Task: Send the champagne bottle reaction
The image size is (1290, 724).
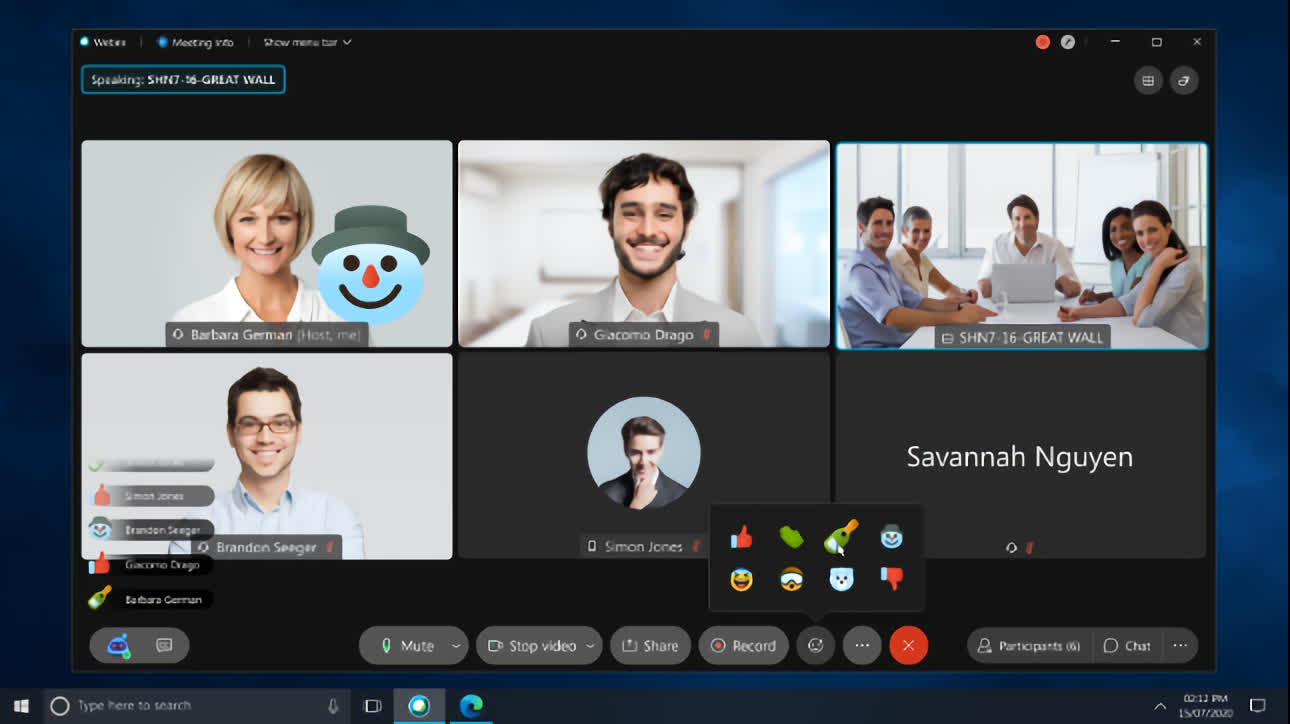Action: coord(841,538)
